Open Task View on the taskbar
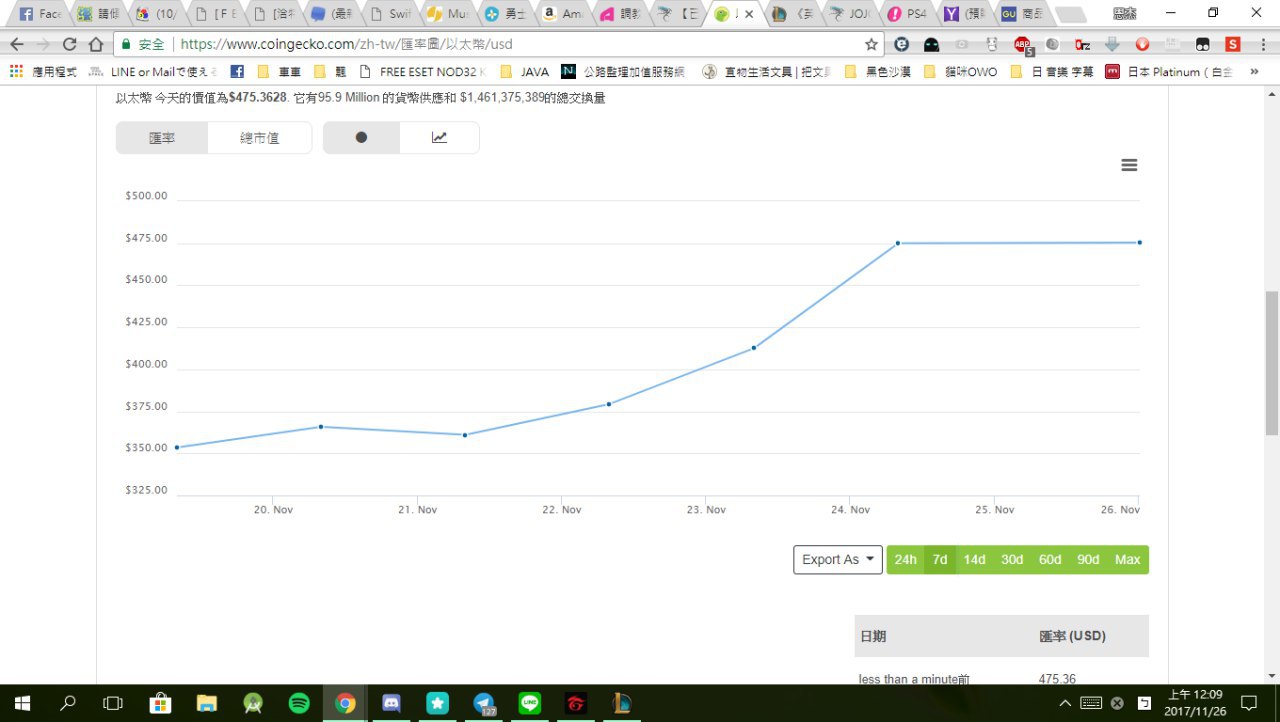This screenshot has width=1280, height=722. pos(113,703)
